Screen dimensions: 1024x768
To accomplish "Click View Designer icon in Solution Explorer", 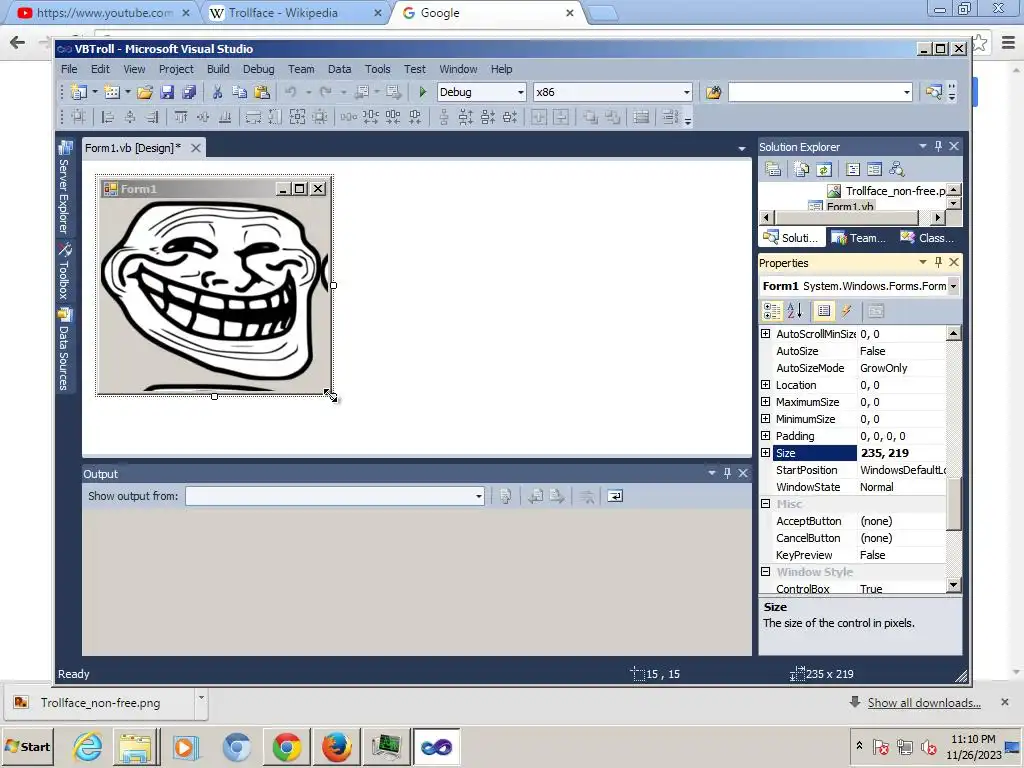I will 874,169.
